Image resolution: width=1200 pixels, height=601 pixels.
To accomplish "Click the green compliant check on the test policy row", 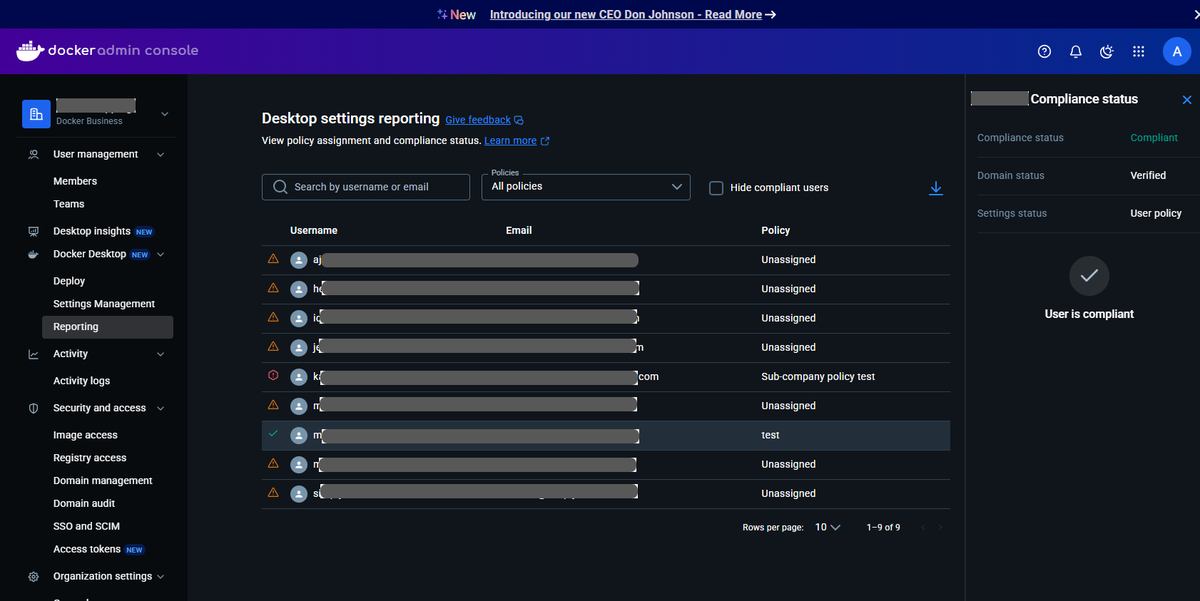I will coord(272,434).
